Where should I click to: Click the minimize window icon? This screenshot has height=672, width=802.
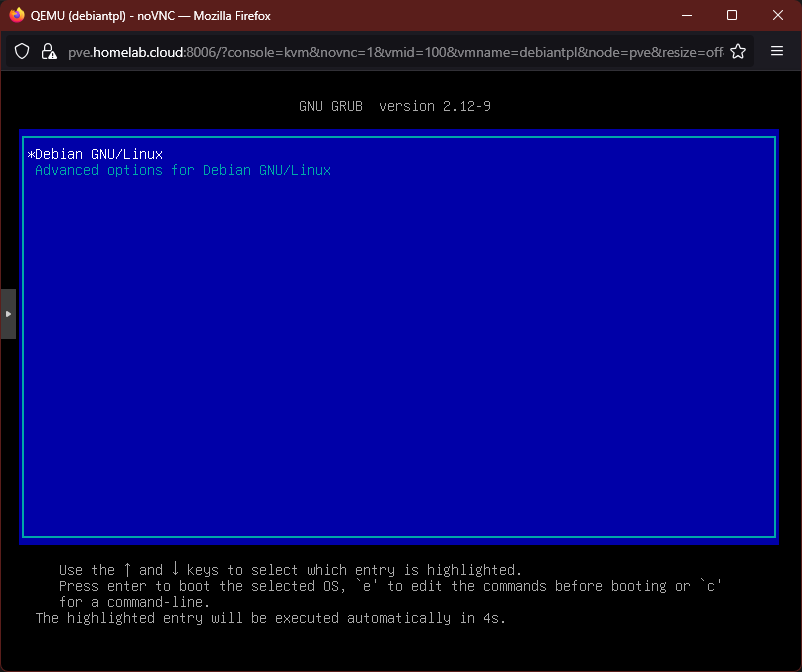click(x=686, y=15)
